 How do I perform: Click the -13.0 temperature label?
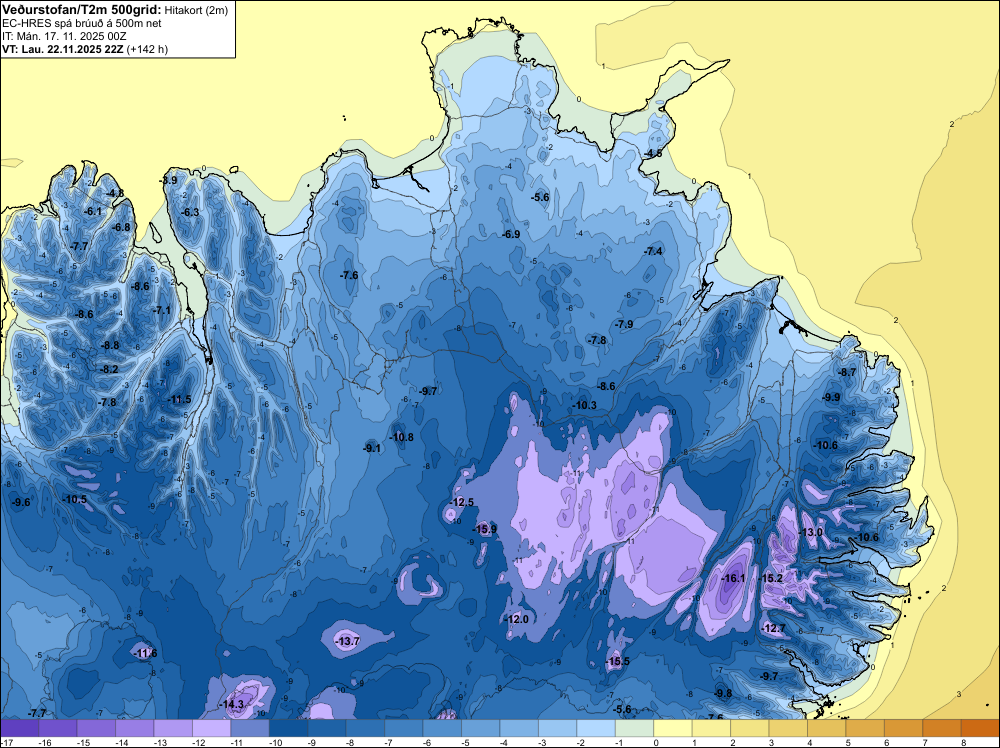tap(811, 532)
